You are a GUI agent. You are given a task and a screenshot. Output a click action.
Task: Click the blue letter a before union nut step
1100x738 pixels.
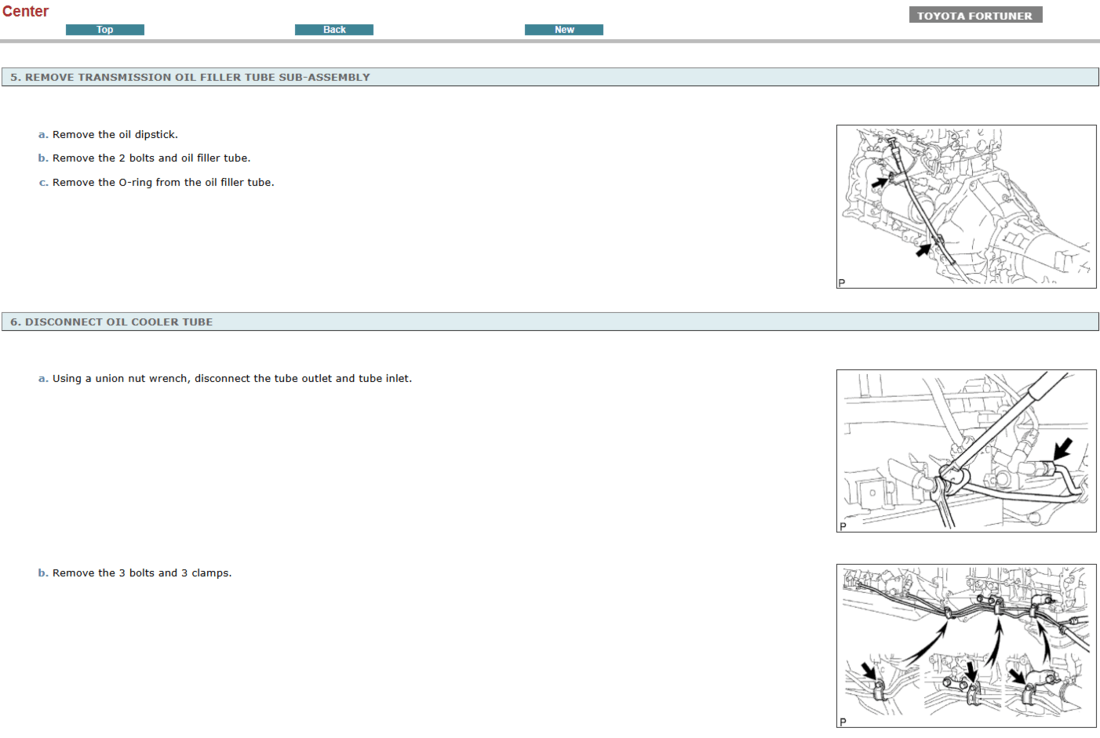pos(42,378)
